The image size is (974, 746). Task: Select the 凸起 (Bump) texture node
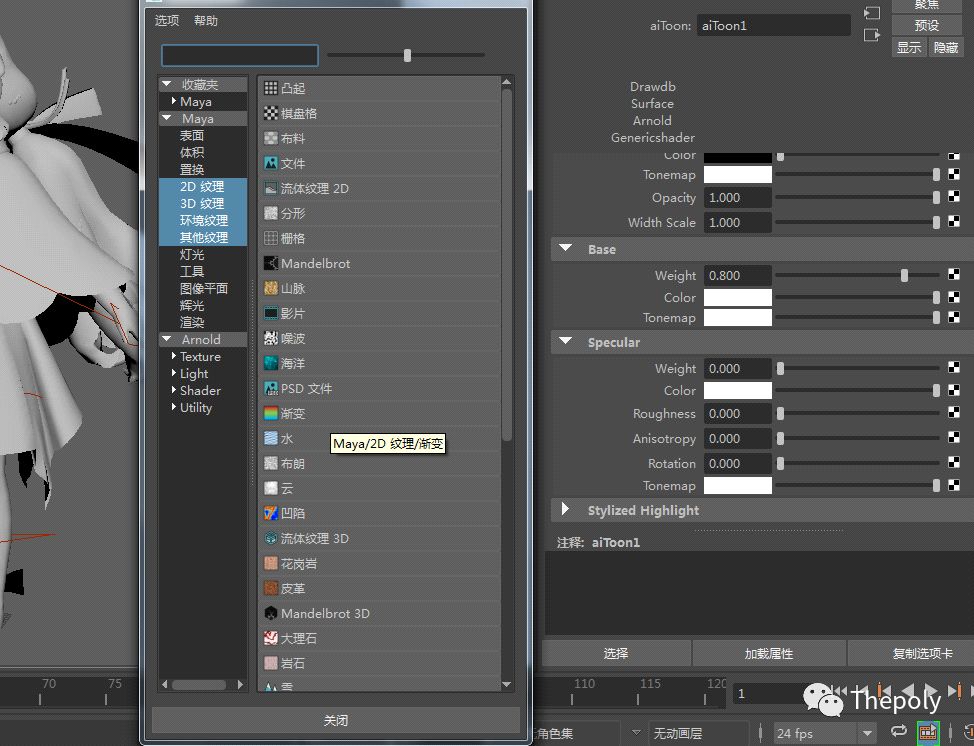pyautogui.click(x=380, y=88)
